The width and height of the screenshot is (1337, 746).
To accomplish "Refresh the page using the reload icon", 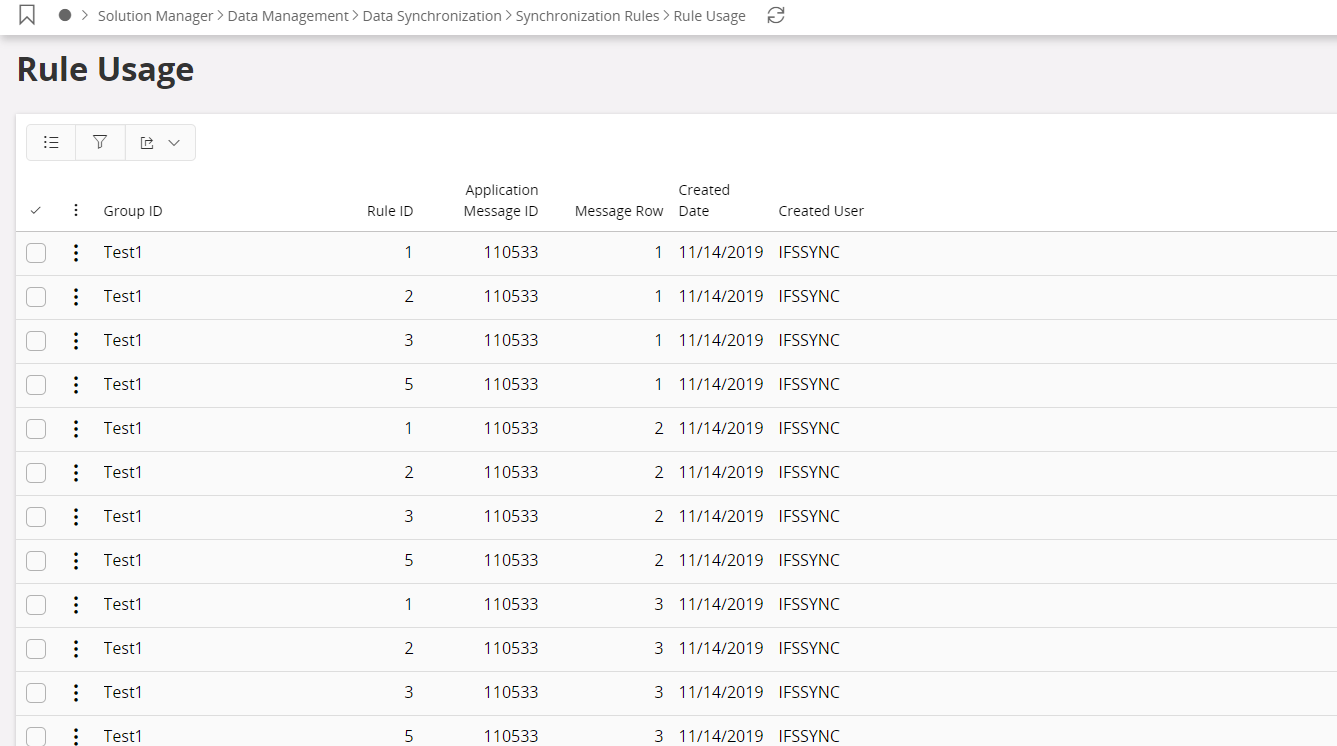I will [775, 16].
